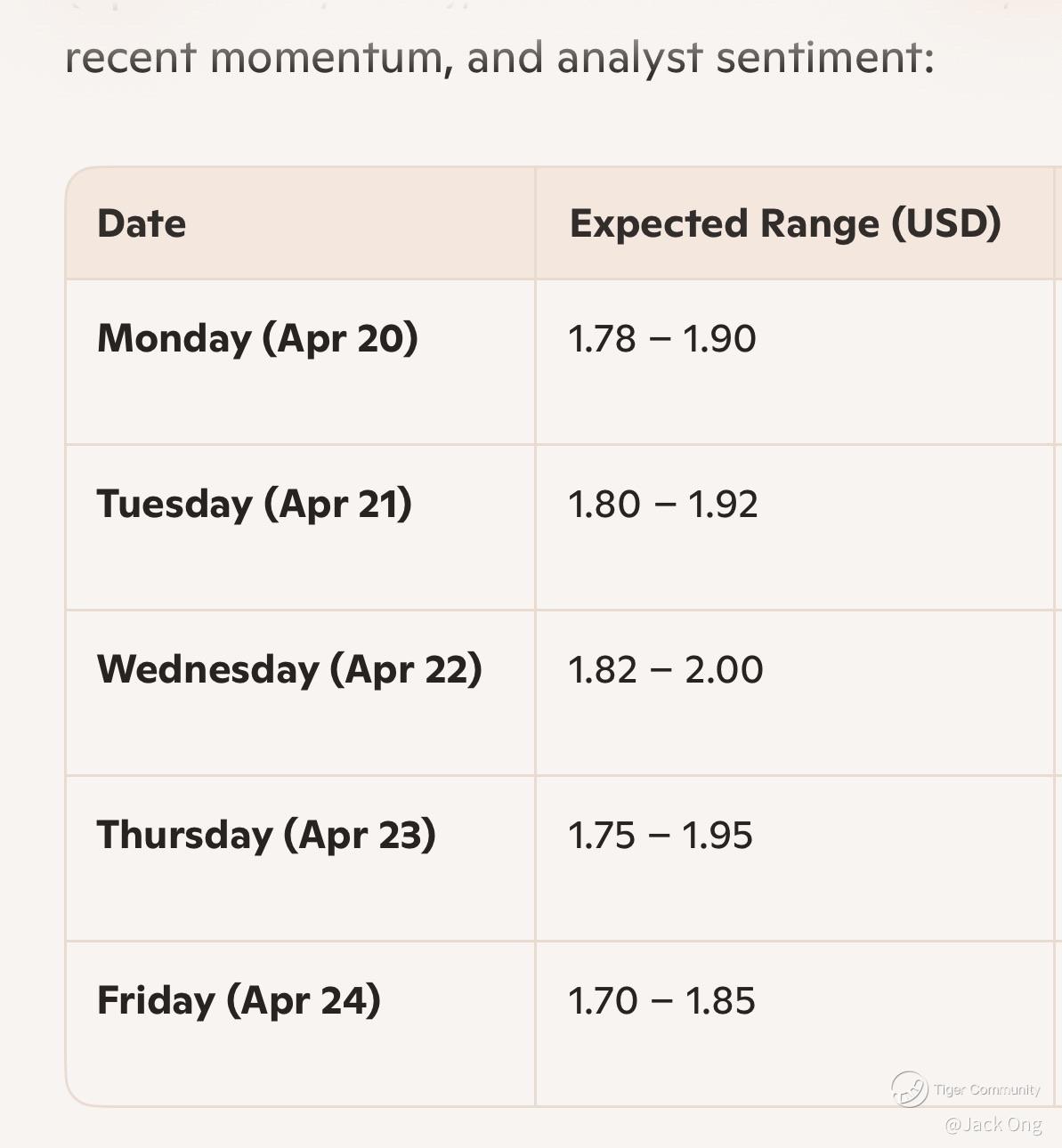Select the Monday (Apr 20) row label

257,339
